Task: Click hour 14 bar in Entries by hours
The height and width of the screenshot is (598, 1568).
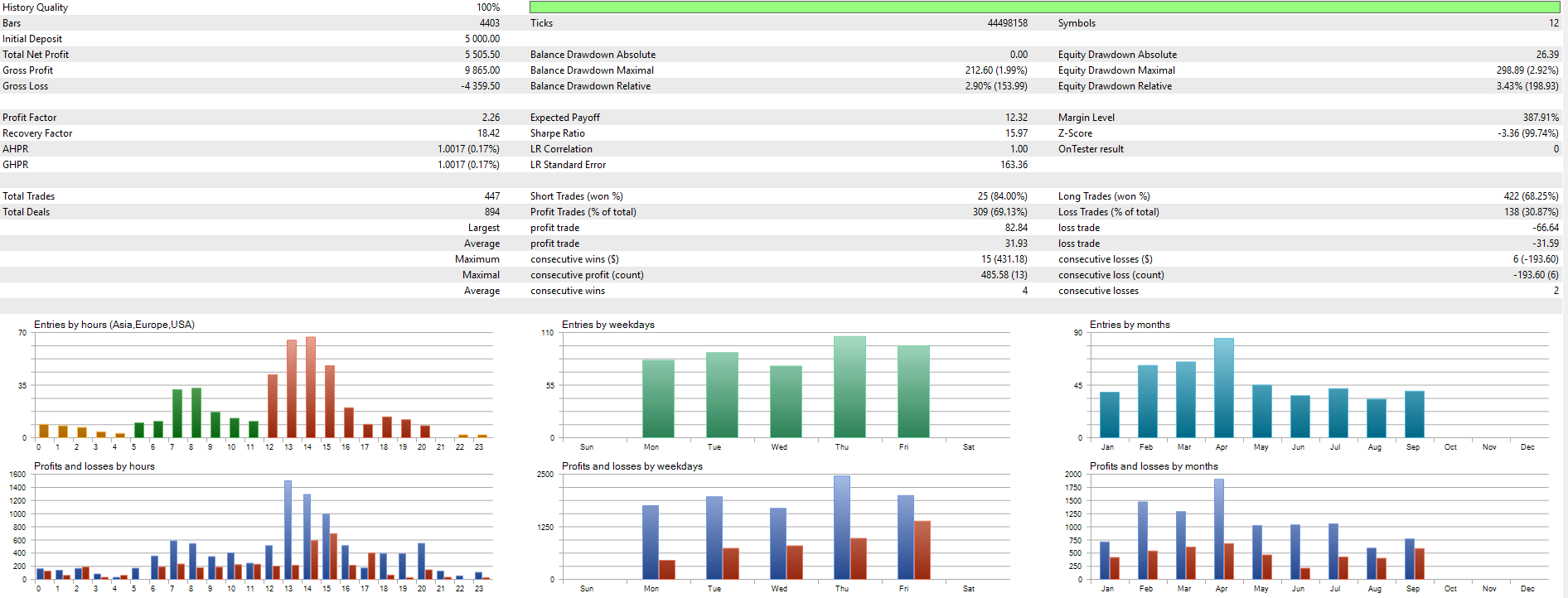Action: point(310,387)
